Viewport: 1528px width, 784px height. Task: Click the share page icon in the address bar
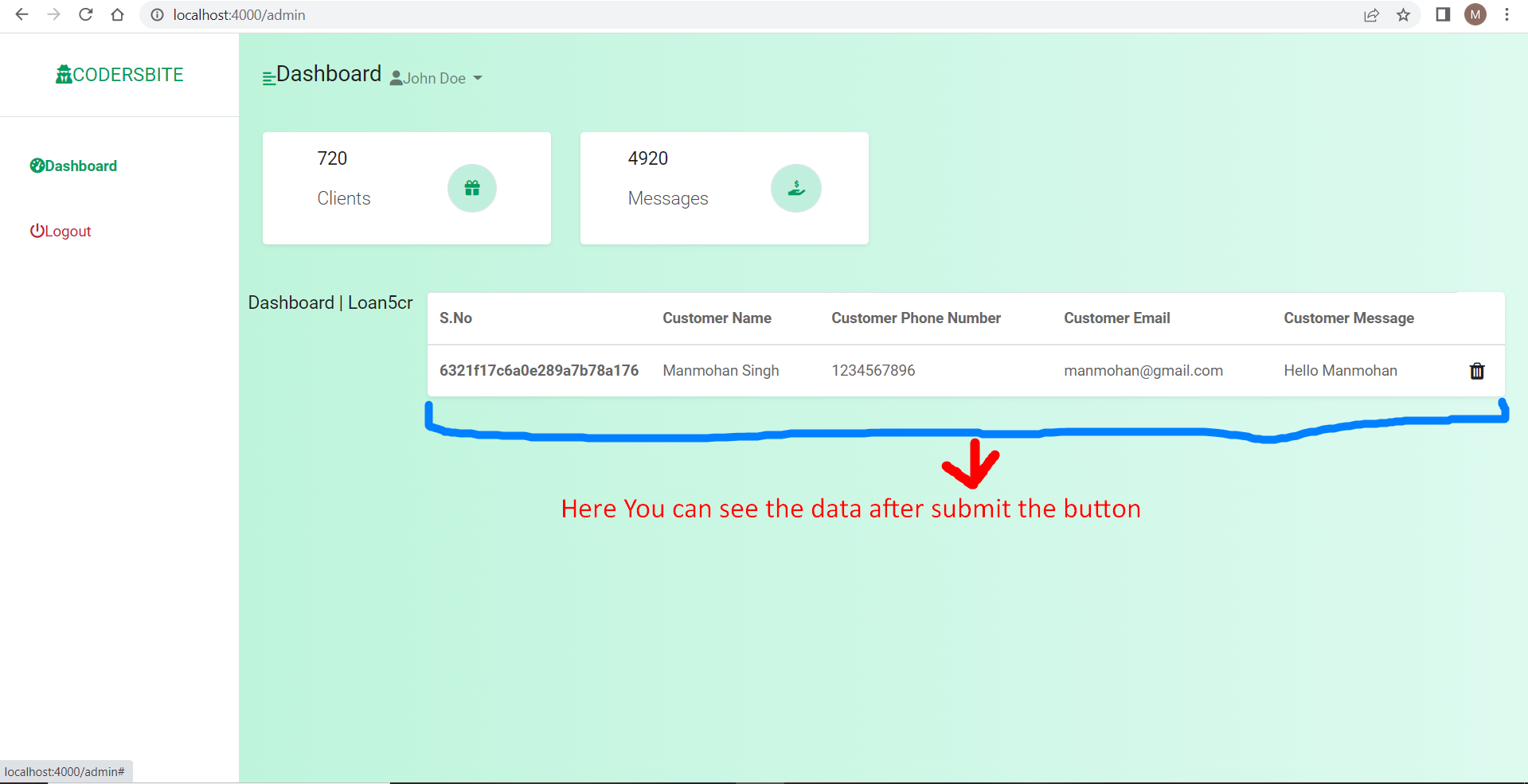1371,15
